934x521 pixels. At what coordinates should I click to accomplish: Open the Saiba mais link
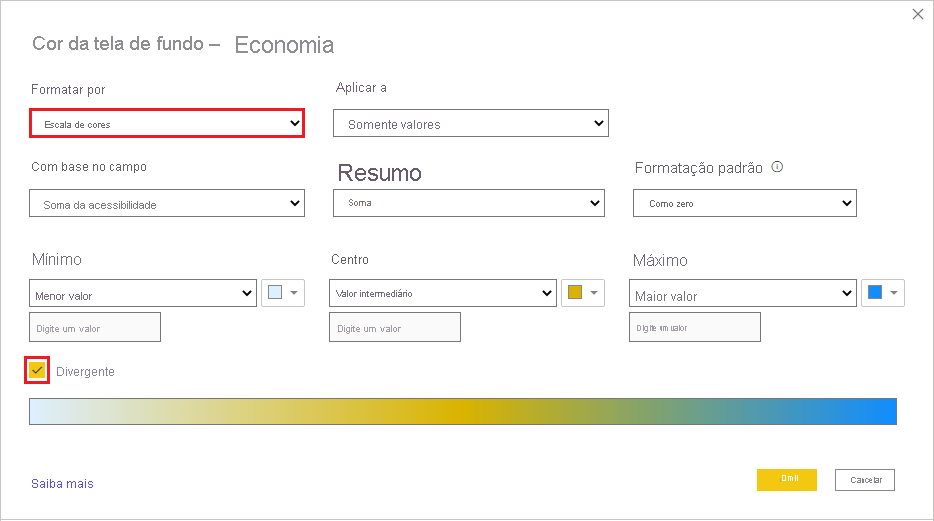(62, 483)
